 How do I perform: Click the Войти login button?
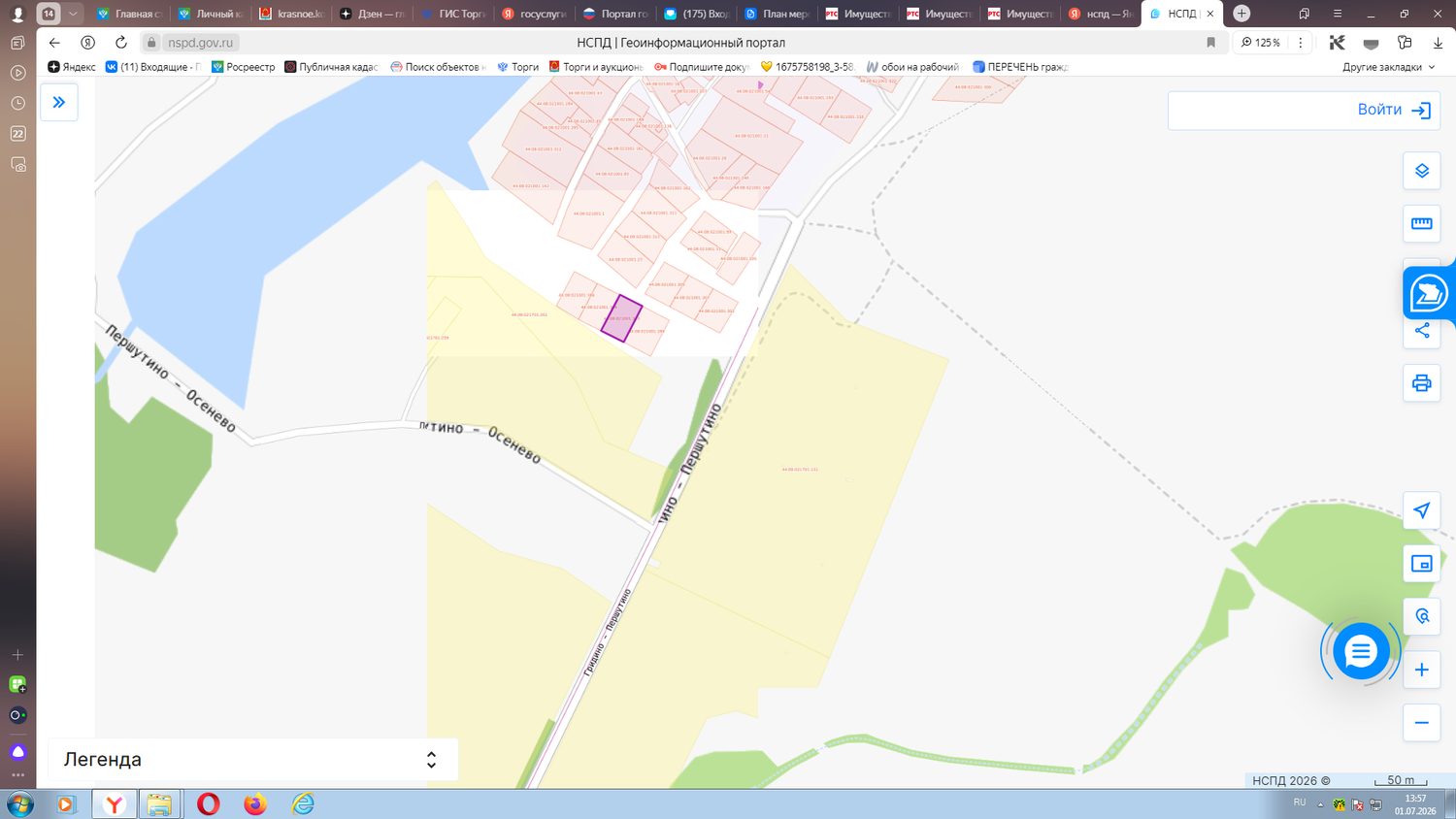pyautogui.click(x=1304, y=111)
